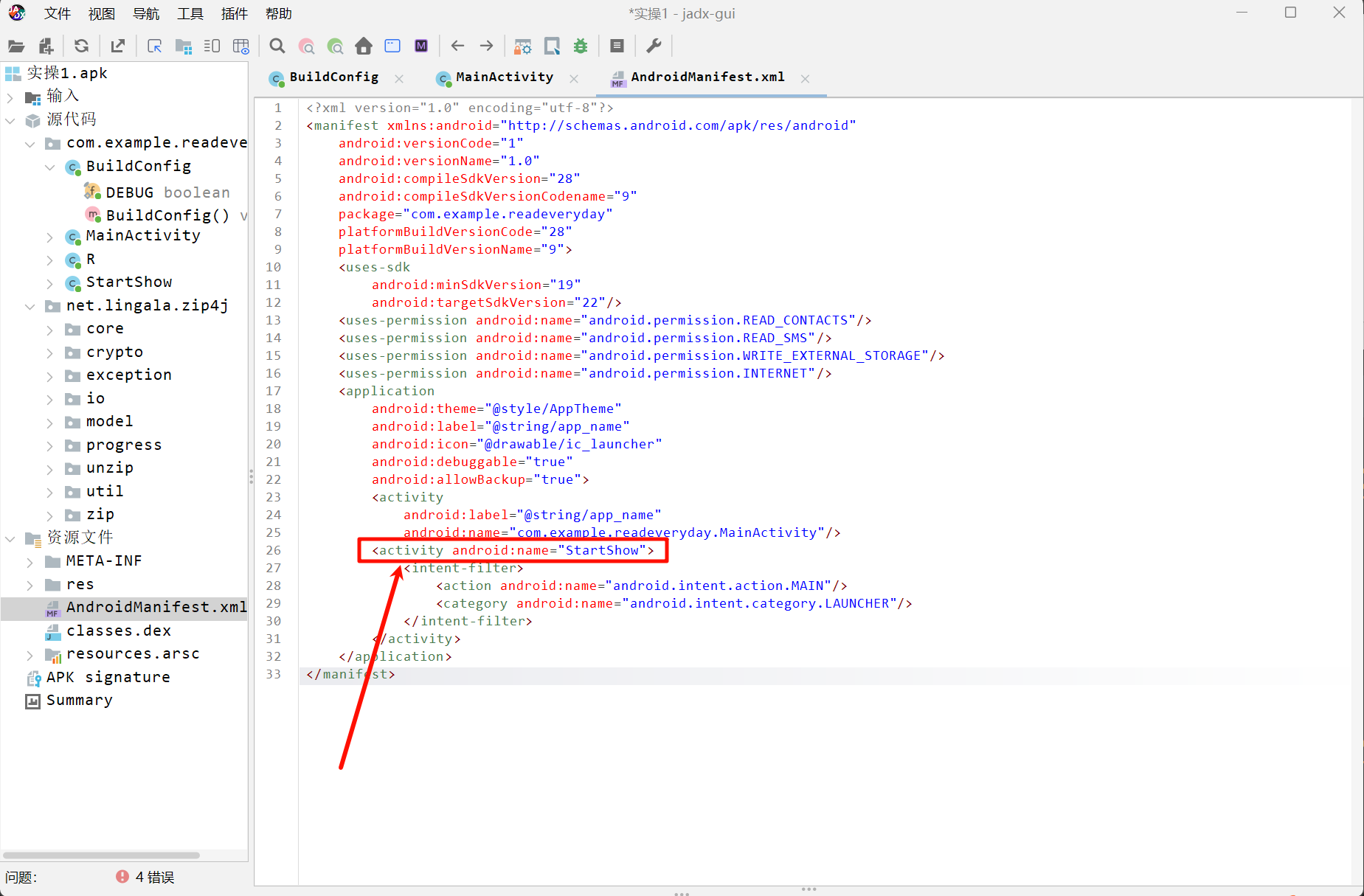This screenshot has width=1364, height=896.
Task: Open preferences with the wrench icon
Action: (x=654, y=46)
